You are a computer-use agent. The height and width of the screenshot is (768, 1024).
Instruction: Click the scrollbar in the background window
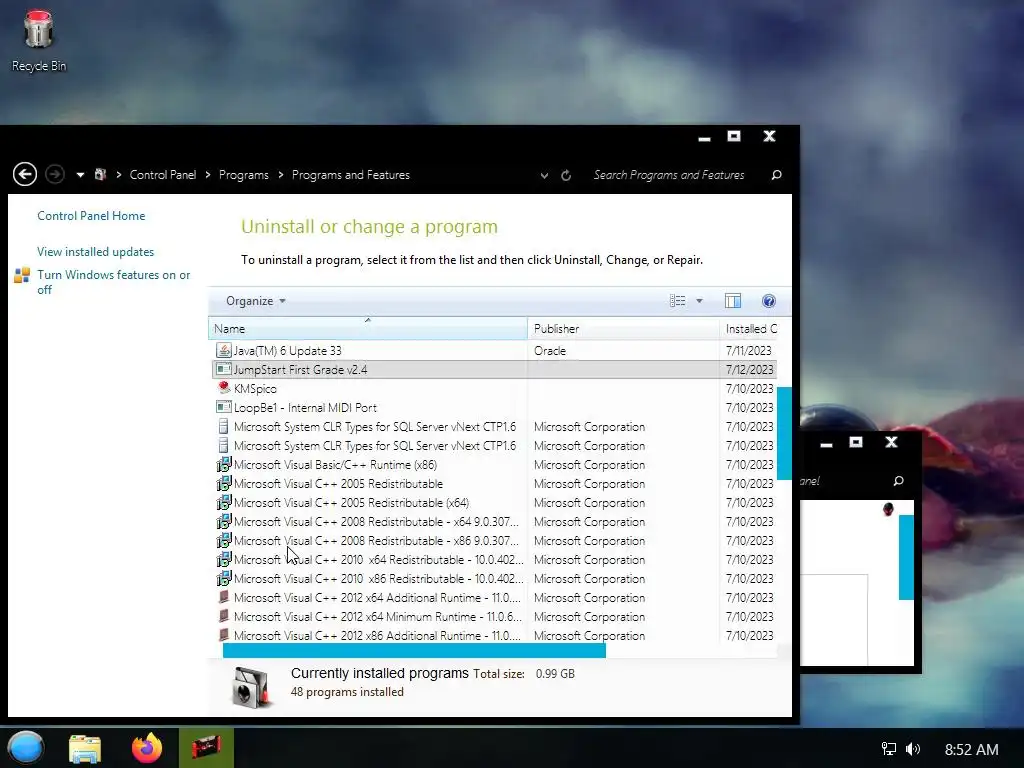coord(906,557)
